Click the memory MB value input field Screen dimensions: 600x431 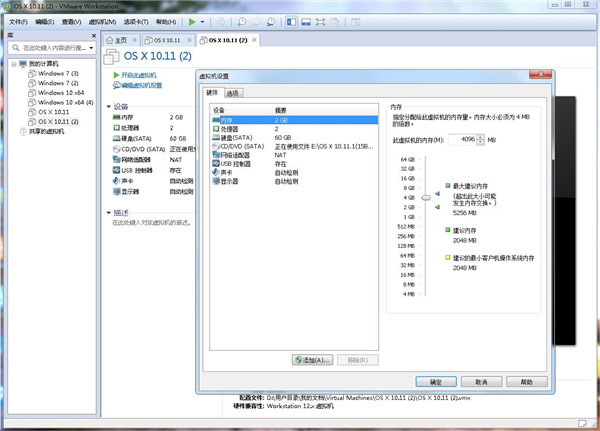pyautogui.click(x=462, y=140)
